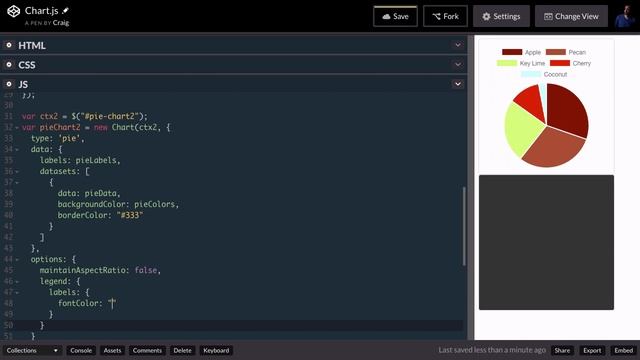Click the CSS panel title
The width and height of the screenshot is (640, 360).
click(x=27, y=65)
